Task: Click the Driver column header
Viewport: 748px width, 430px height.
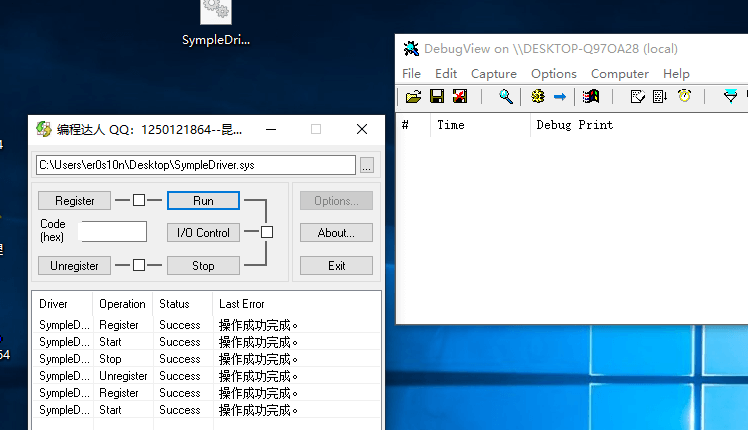Action: coord(62,304)
